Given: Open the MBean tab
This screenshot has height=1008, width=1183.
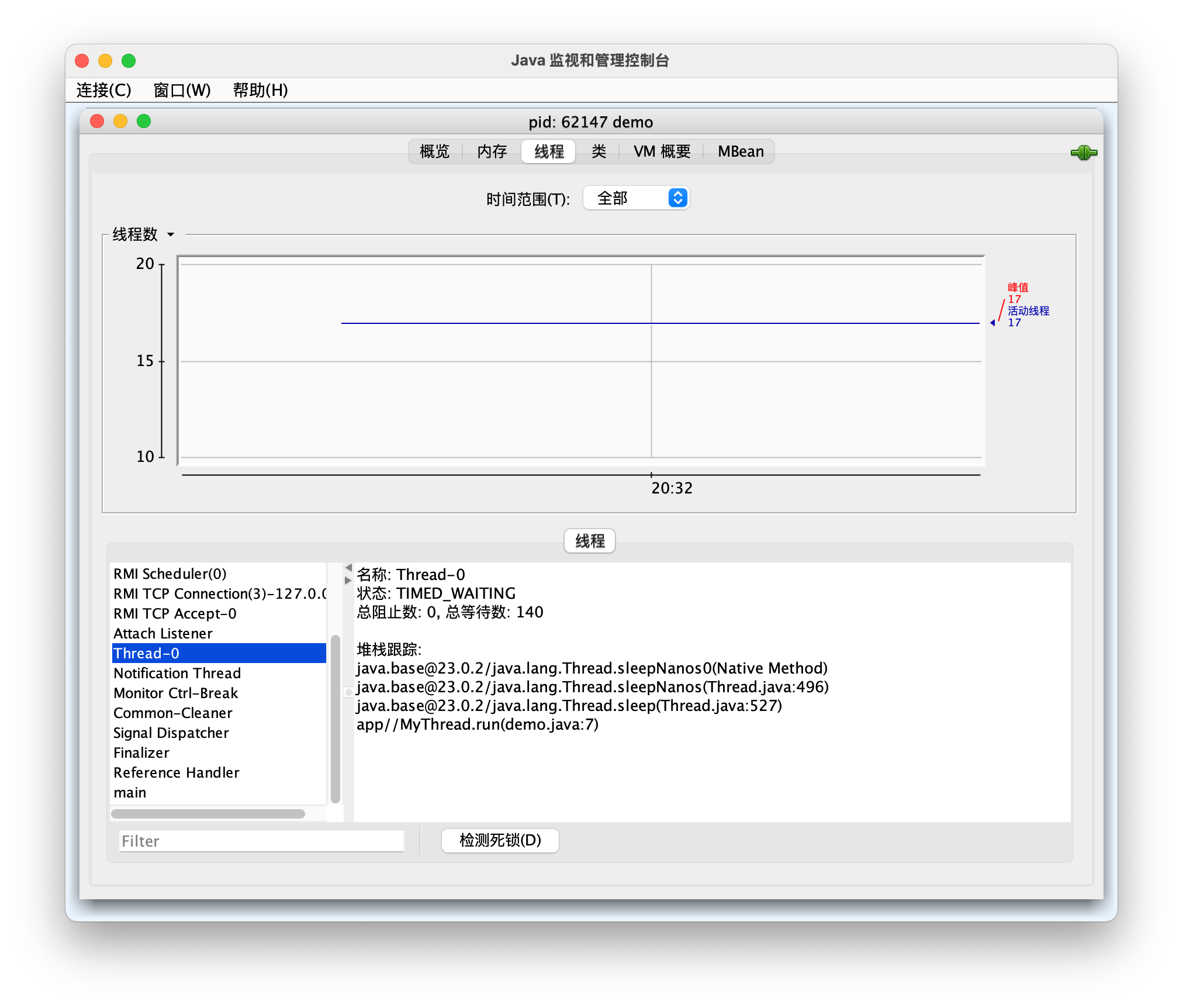Looking at the screenshot, I should pos(741,151).
